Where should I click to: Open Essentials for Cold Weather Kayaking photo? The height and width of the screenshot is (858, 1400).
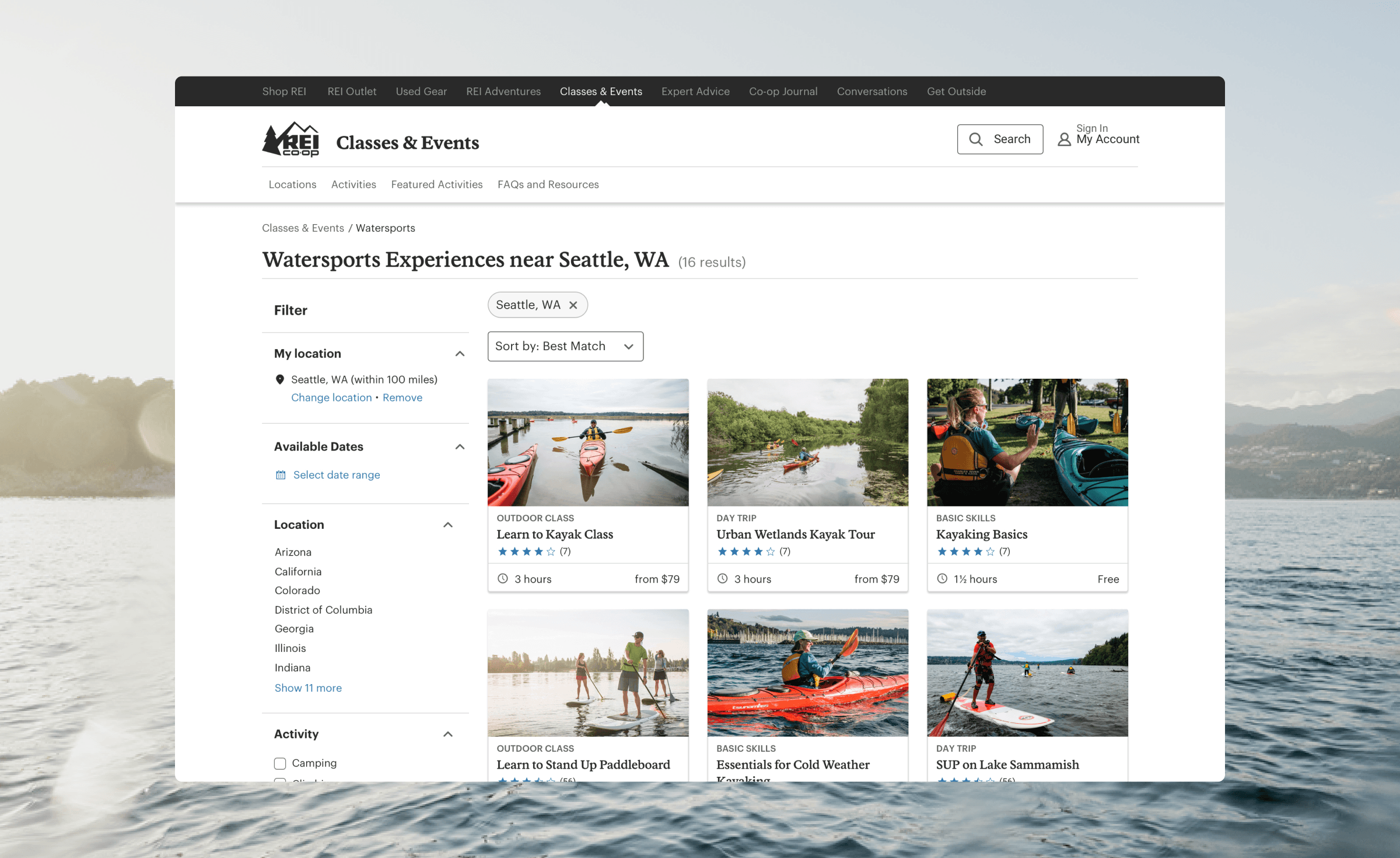[808, 673]
